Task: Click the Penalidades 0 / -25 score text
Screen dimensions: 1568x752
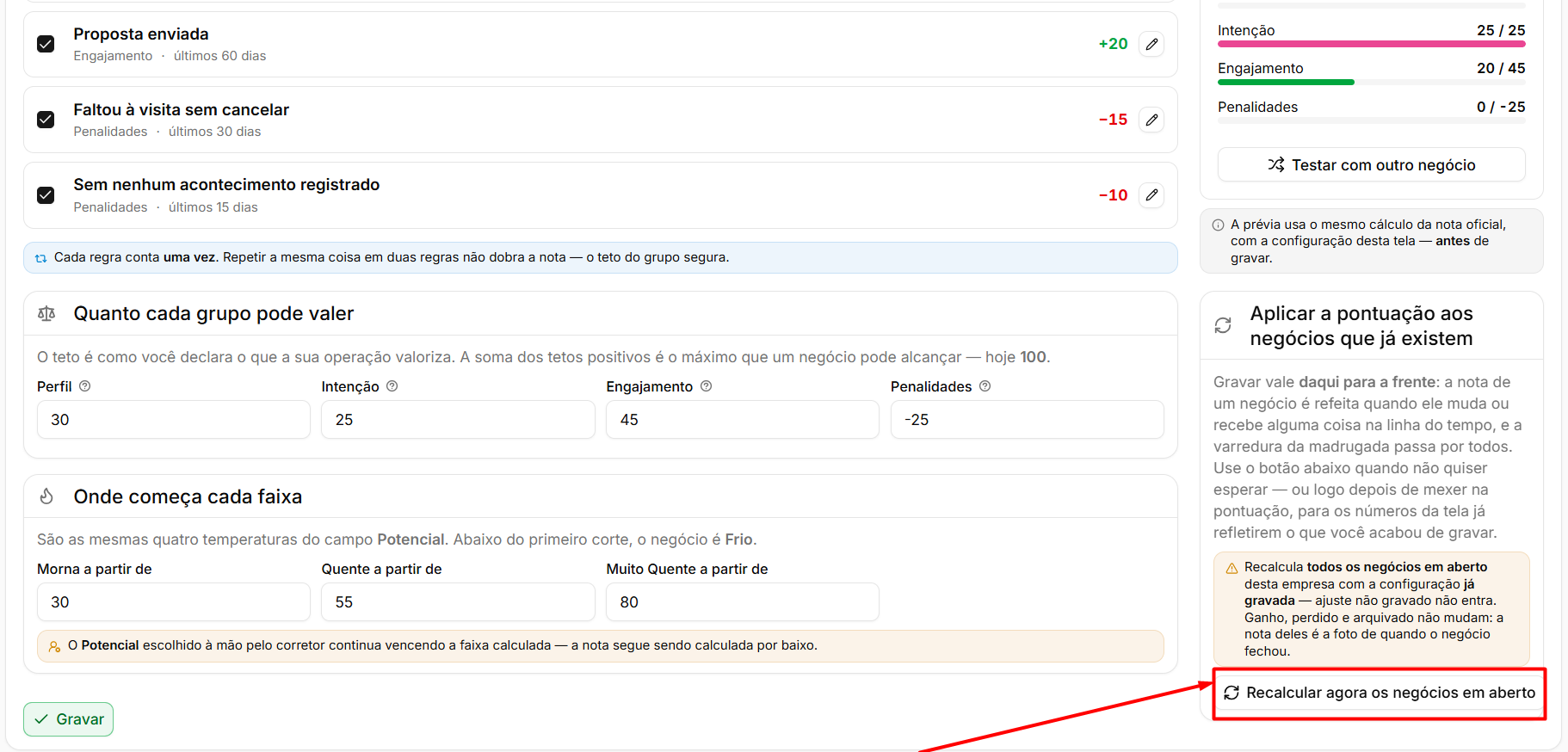Action: pos(1501,107)
